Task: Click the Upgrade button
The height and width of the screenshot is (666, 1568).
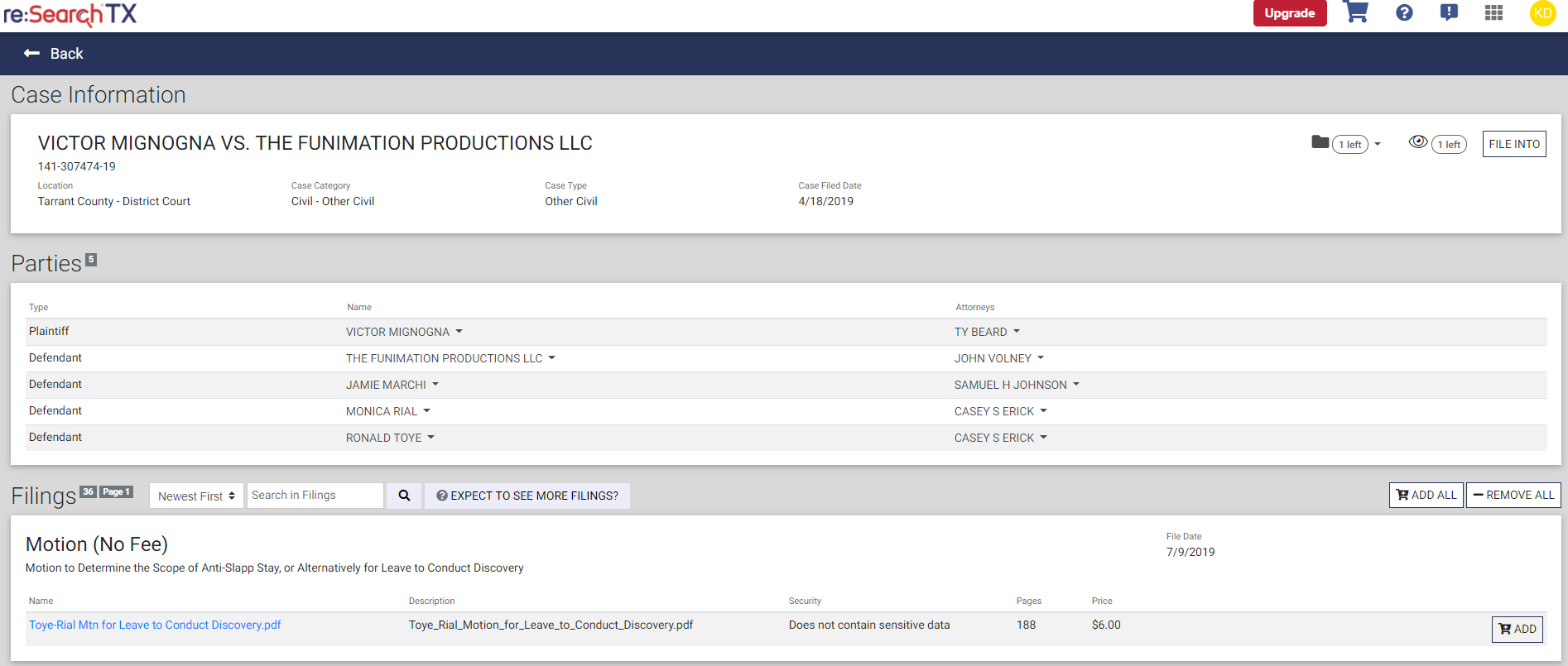Action: (x=1290, y=13)
